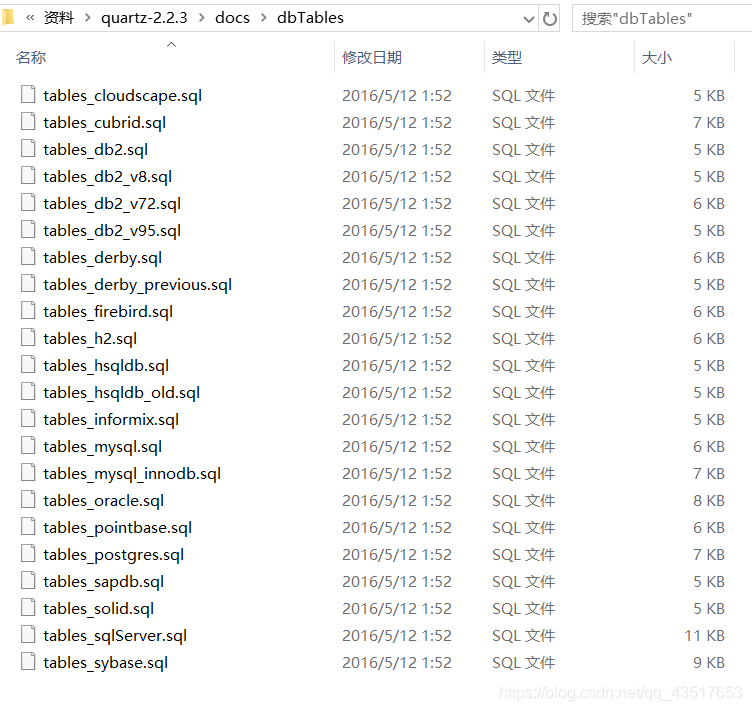Click the file icon of tables_cubrid.sql

coord(28,121)
